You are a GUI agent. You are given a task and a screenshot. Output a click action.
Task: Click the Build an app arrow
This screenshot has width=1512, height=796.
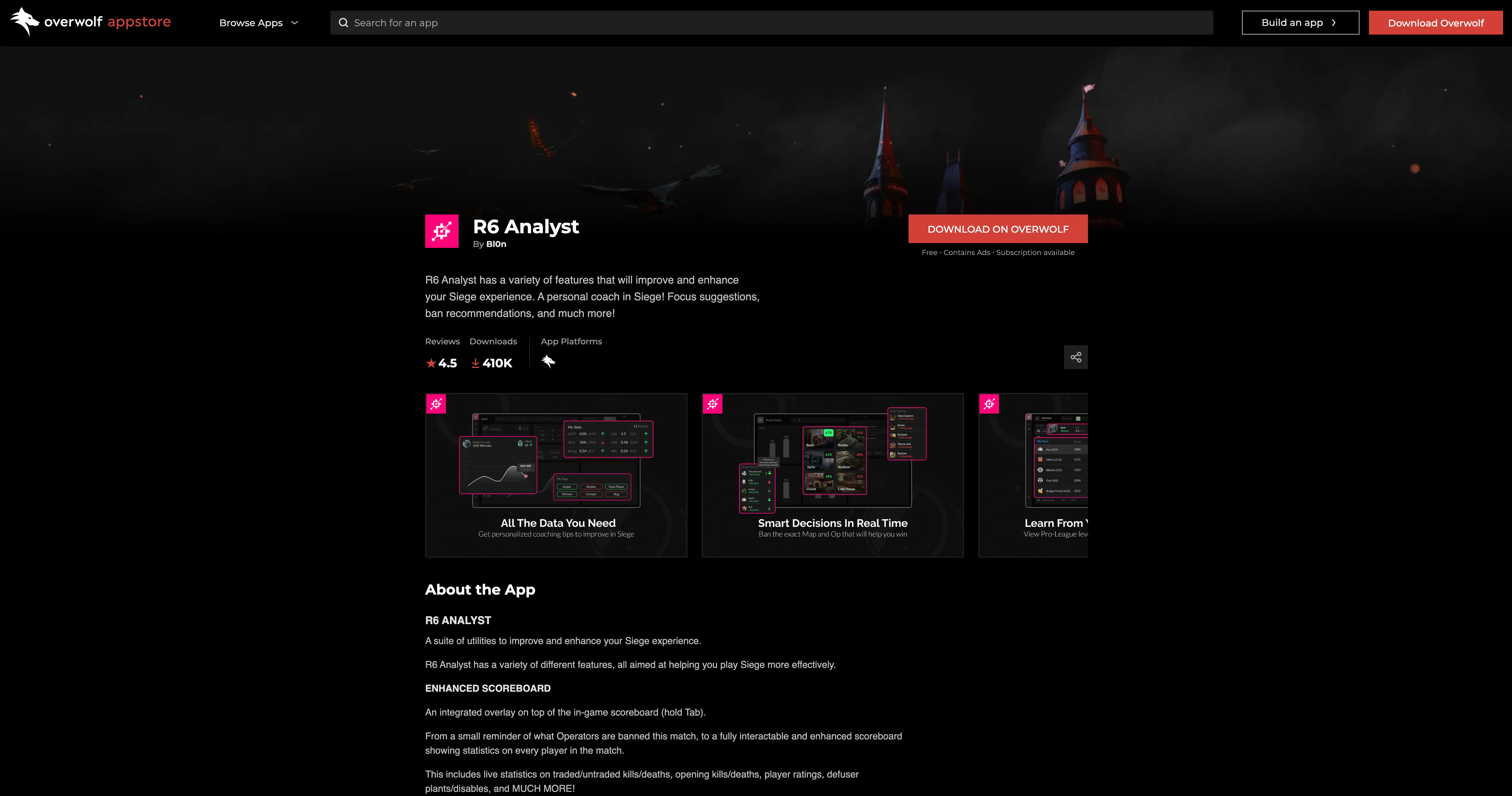tap(1334, 23)
